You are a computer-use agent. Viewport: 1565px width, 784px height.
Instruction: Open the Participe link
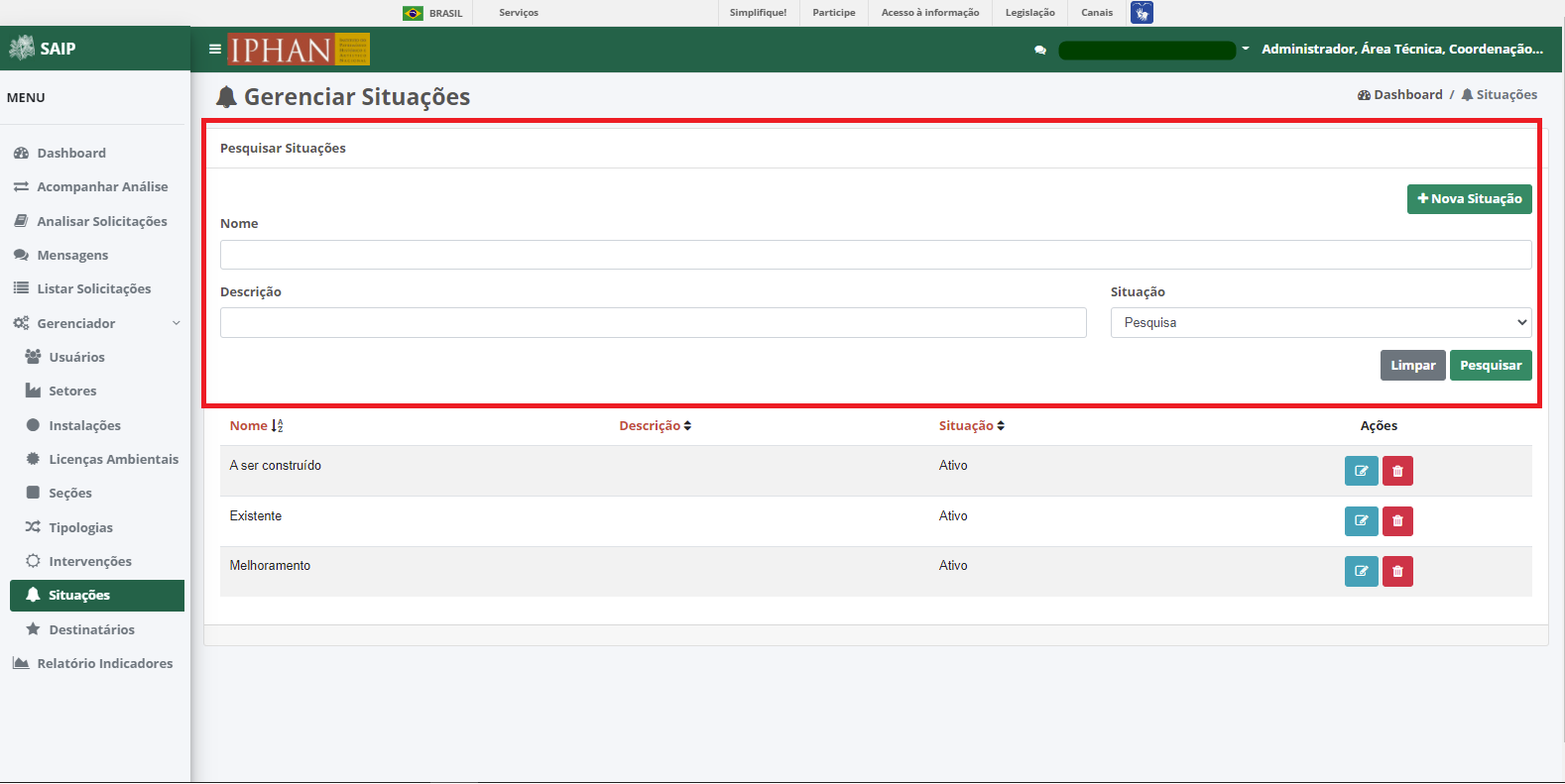833,13
